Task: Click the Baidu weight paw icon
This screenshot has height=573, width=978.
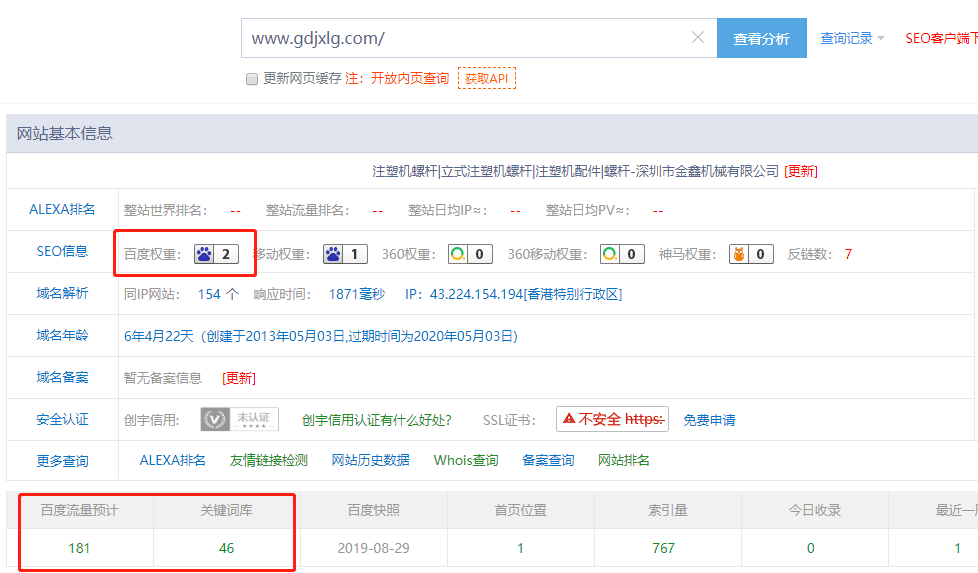Action: [204, 254]
